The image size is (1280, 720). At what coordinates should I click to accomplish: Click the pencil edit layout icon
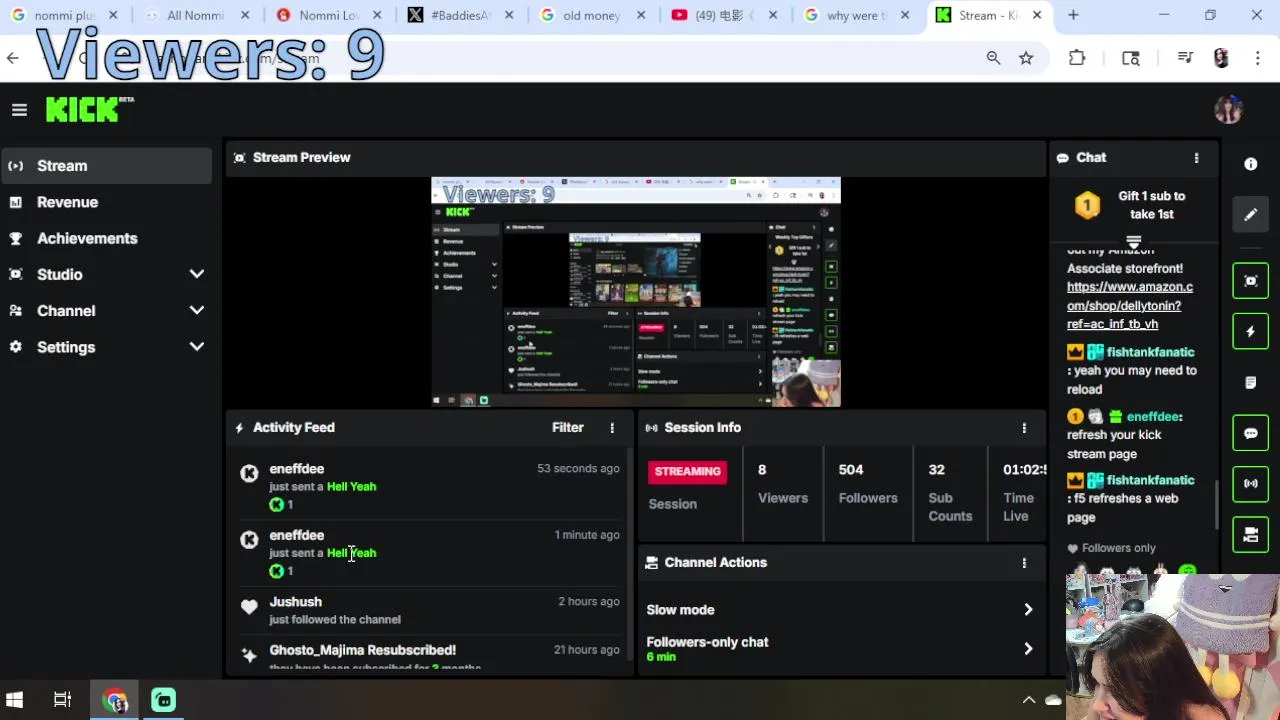[1250, 214]
